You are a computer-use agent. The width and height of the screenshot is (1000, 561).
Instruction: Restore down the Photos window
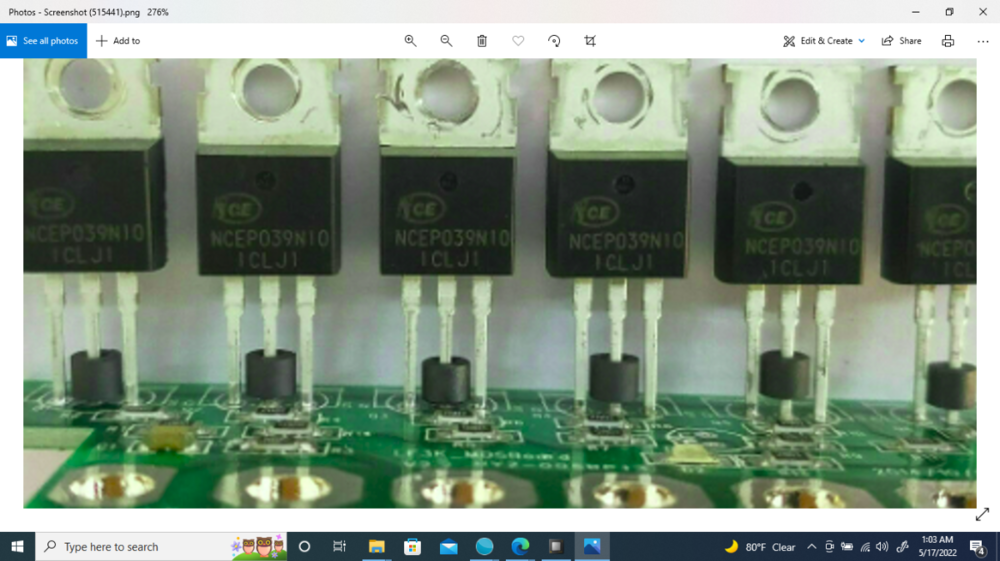(x=949, y=11)
